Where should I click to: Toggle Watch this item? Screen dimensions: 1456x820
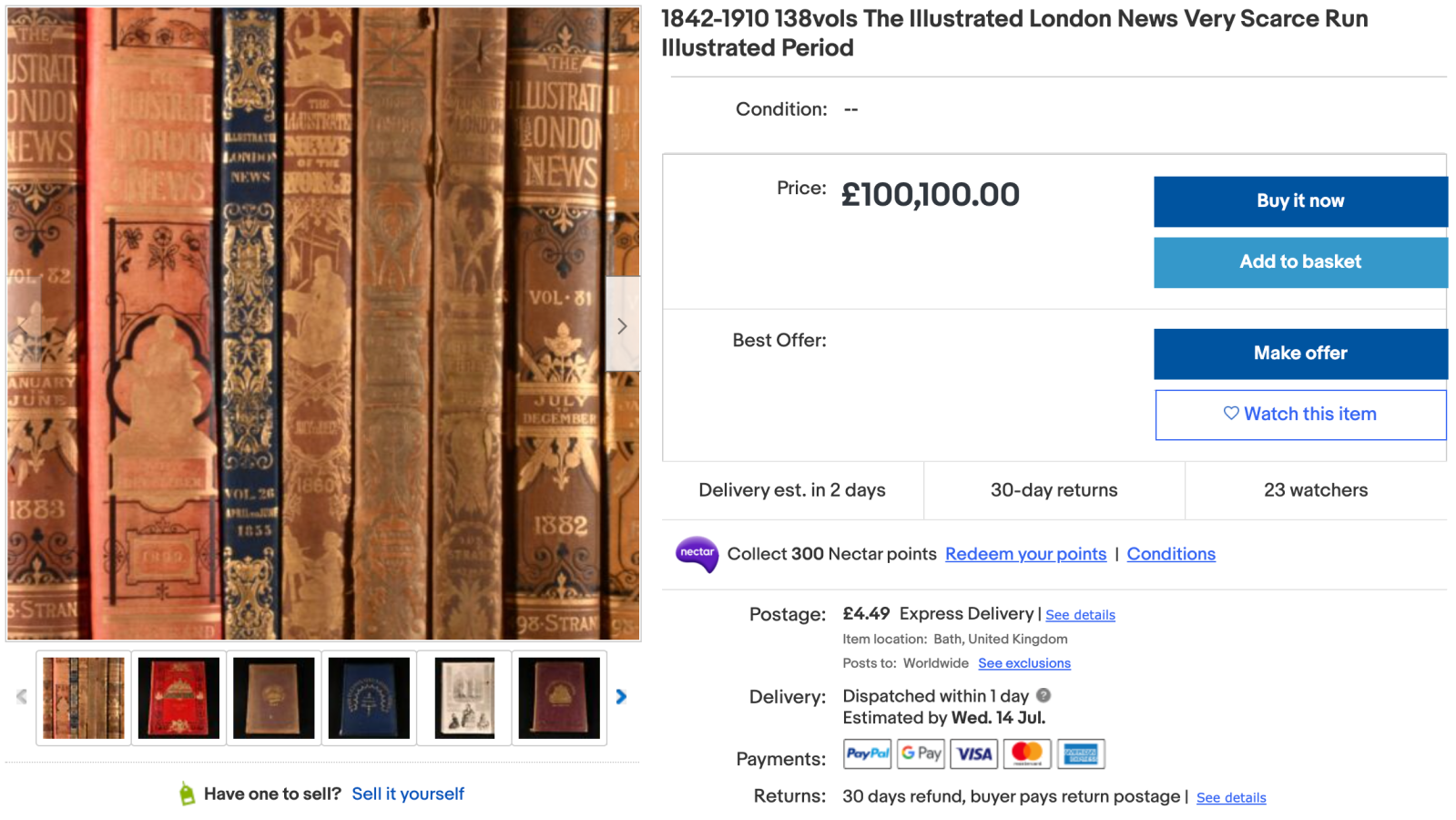click(x=1299, y=415)
